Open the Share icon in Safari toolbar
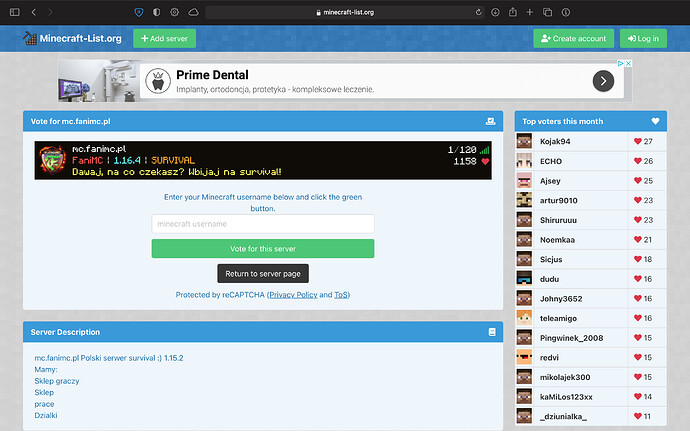The height and width of the screenshot is (431, 690). click(513, 12)
